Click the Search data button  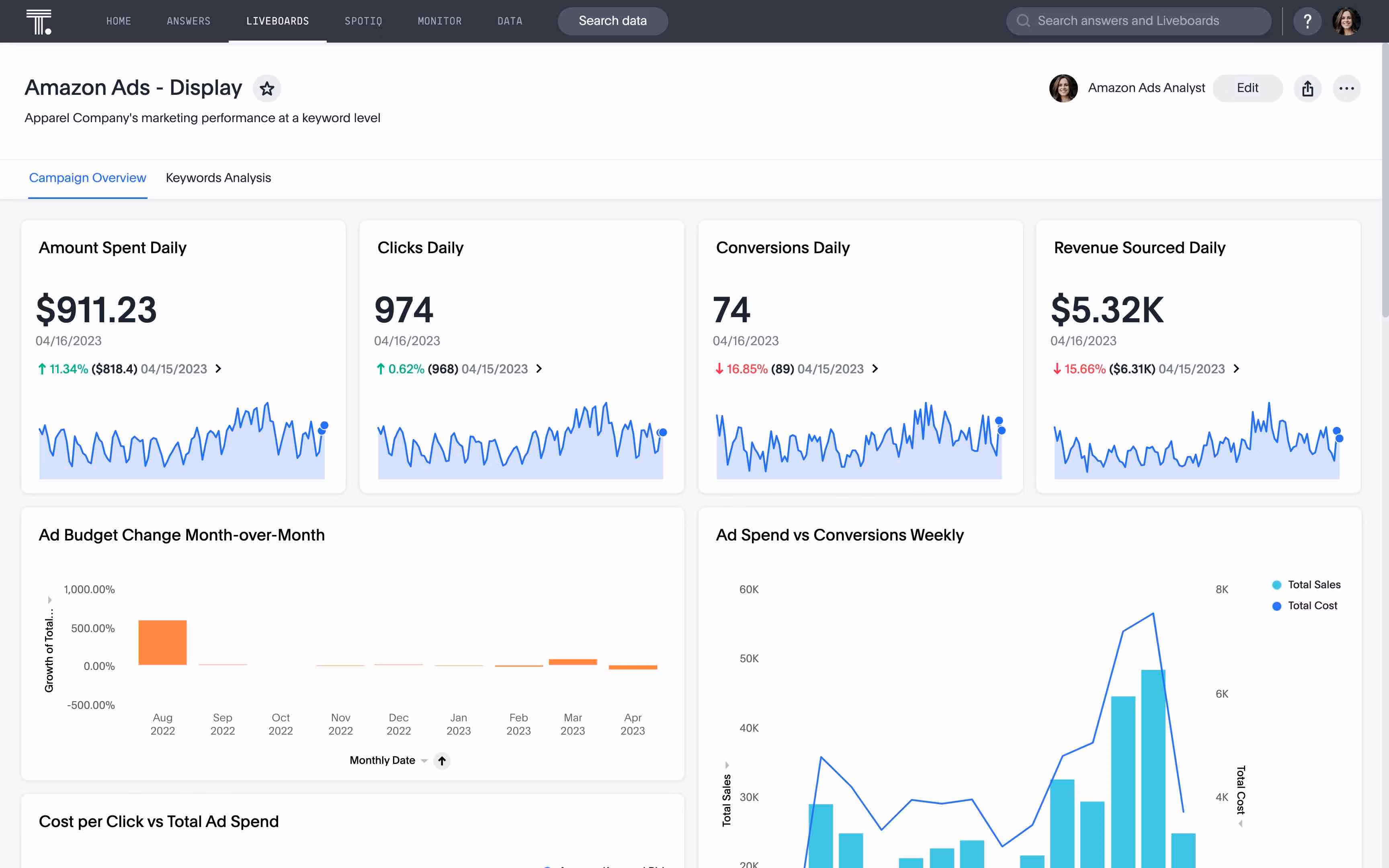(613, 21)
